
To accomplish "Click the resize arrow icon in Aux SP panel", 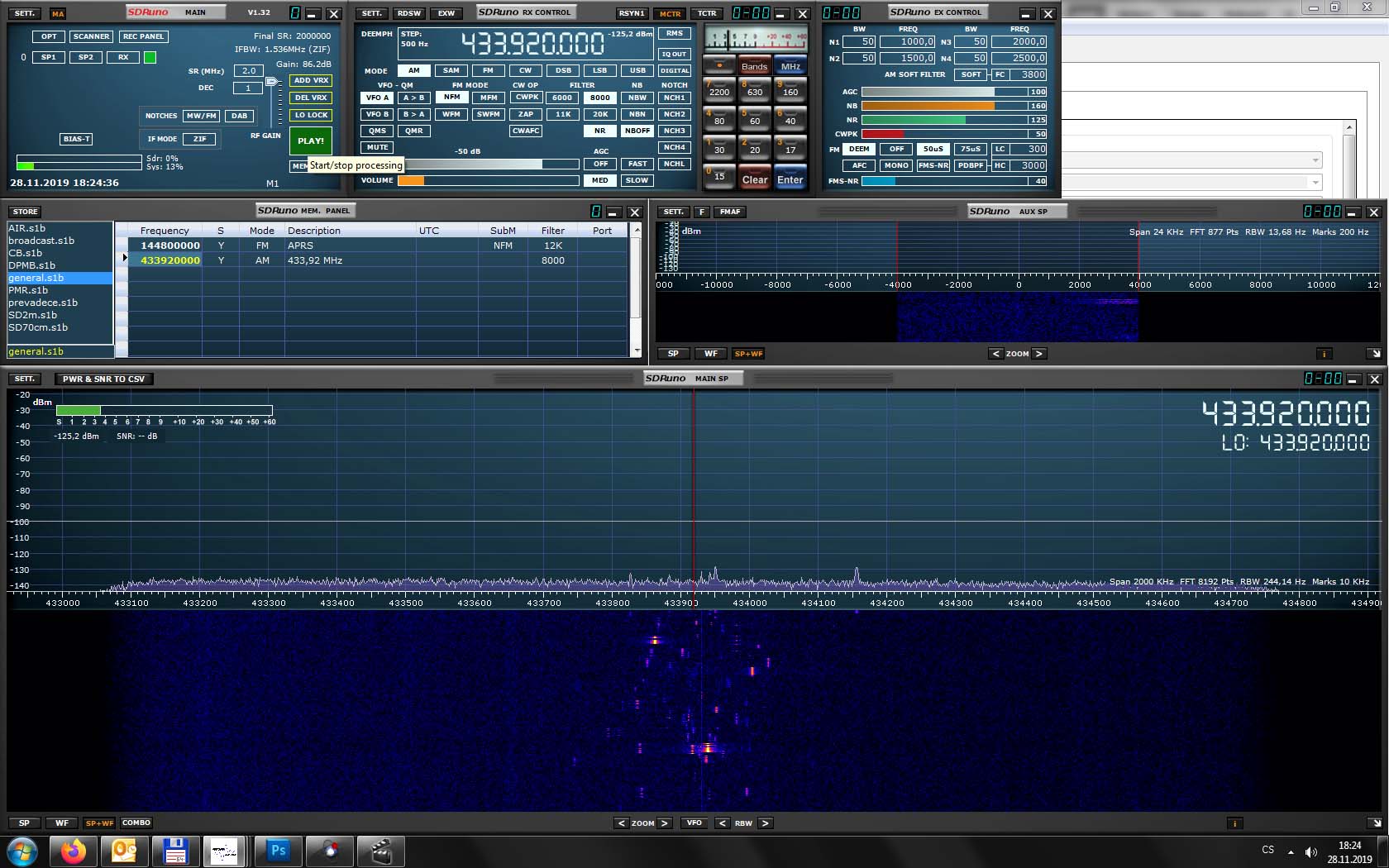I will 1374,354.
